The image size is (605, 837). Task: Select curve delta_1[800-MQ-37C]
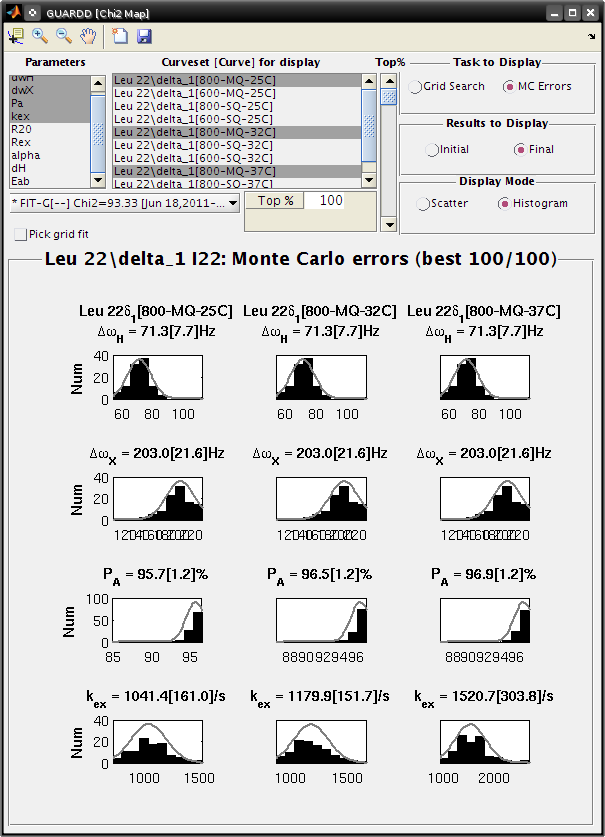pos(237,171)
